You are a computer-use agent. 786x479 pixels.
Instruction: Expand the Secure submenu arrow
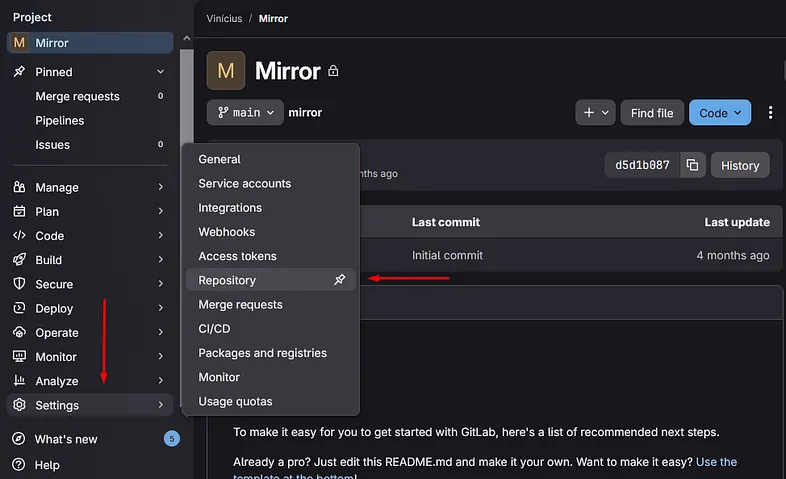point(160,284)
